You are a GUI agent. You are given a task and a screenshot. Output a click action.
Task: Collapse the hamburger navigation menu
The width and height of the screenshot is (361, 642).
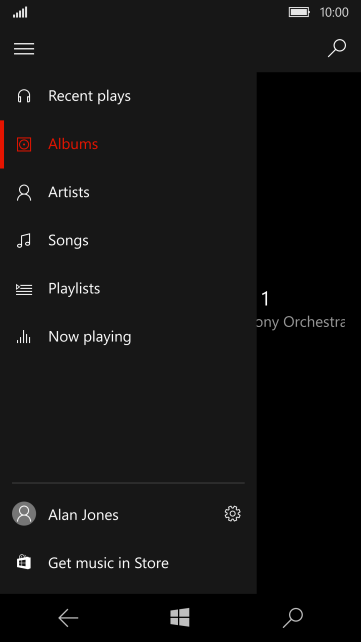(24, 49)
